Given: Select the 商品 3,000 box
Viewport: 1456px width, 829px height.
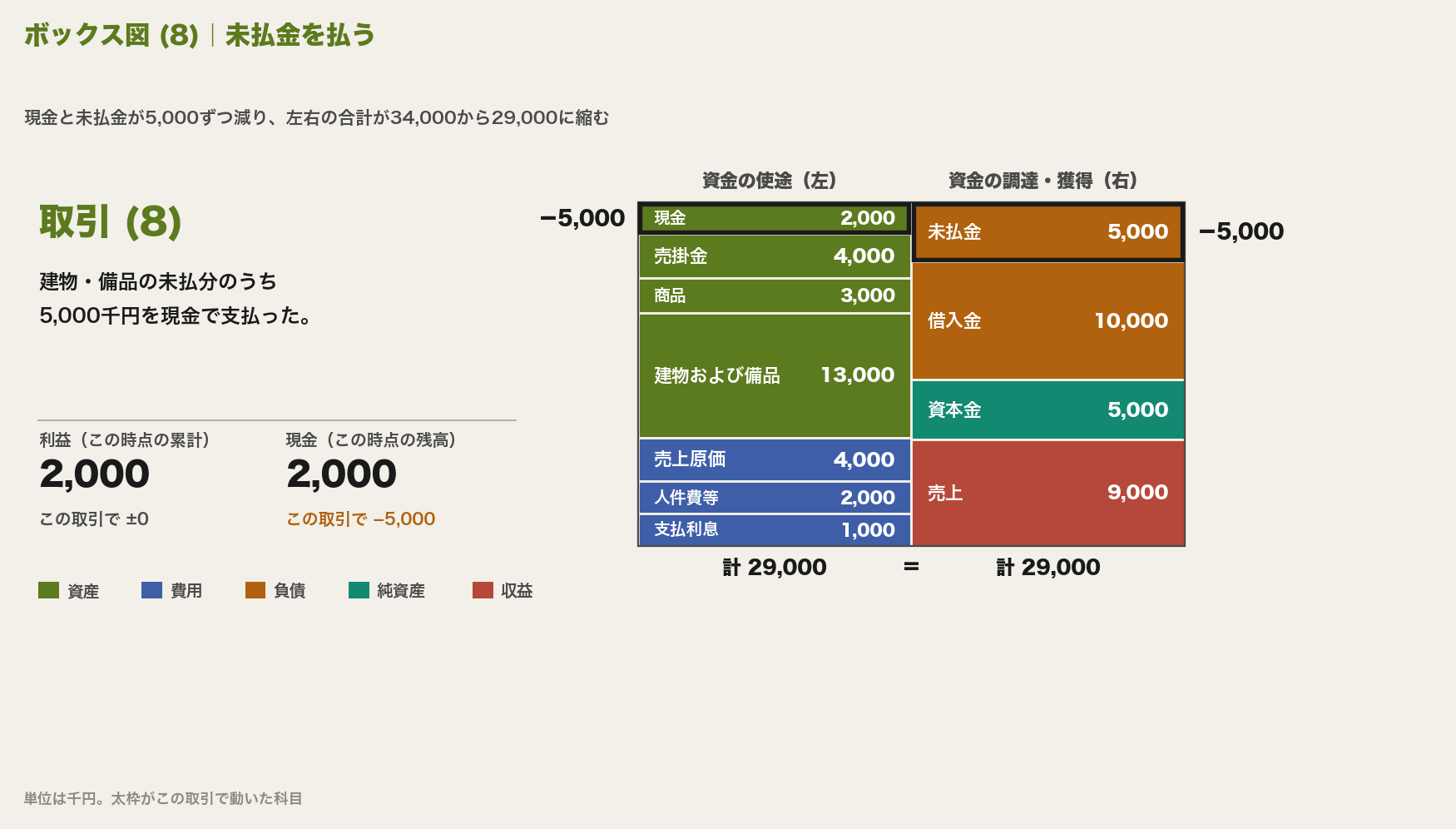Looking at the screenshot, I should click(775, 295).
